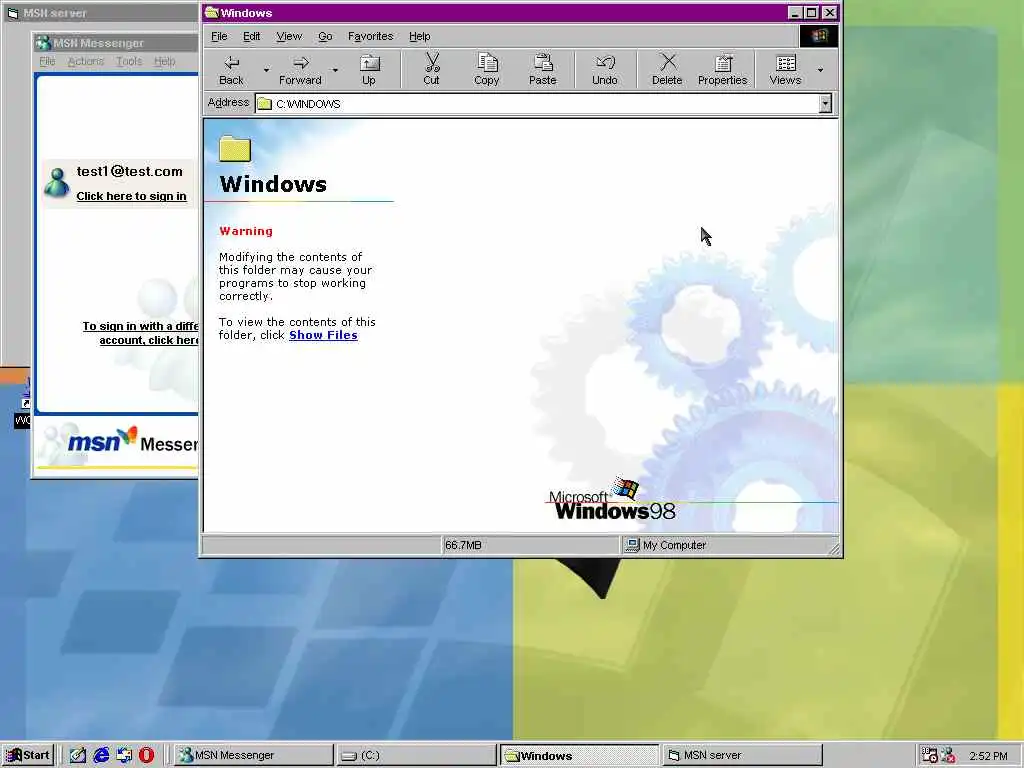1024x768 pixels.
Task: Click the Paste clipboard icon
Action: pos(543,63)
